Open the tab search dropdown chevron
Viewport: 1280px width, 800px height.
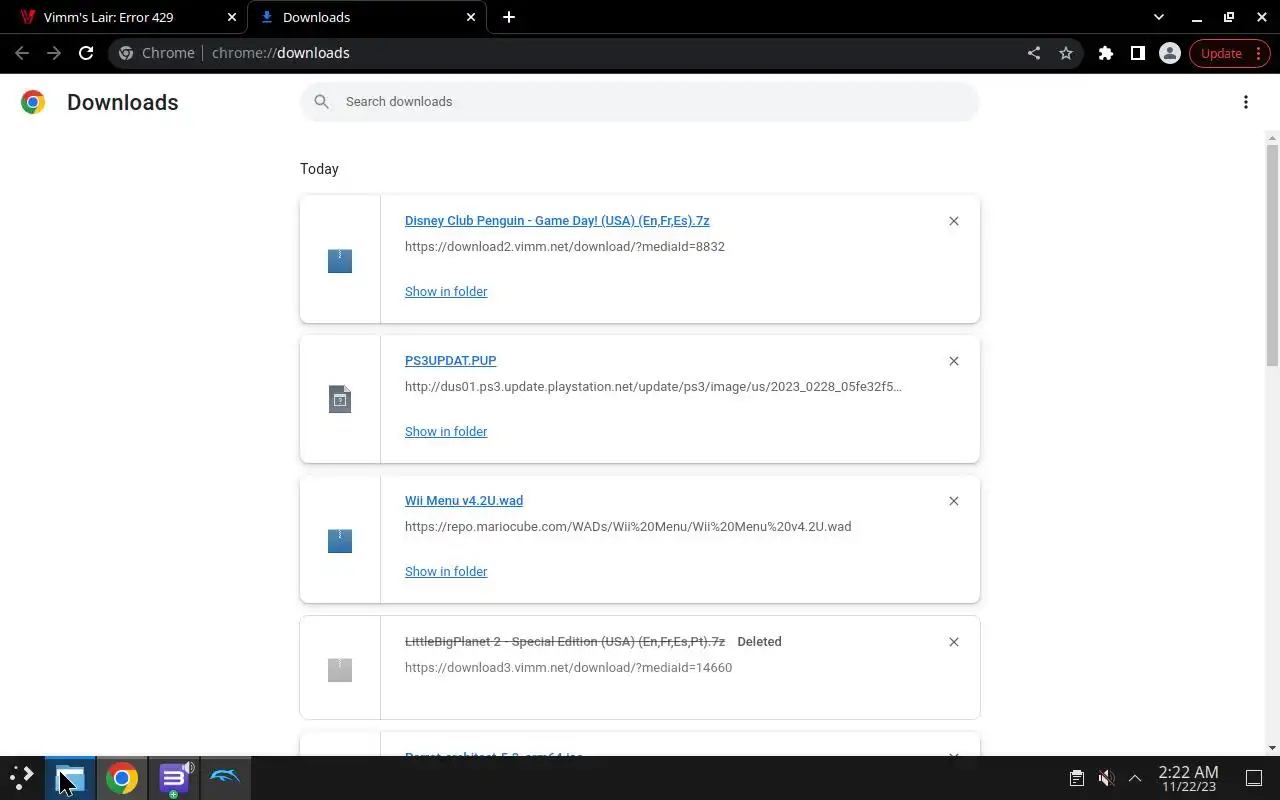[x=1159, y=17]
